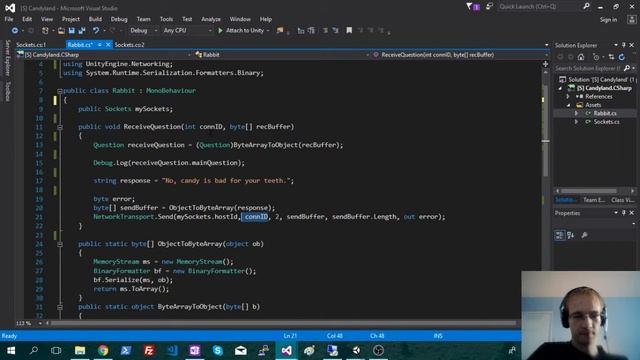
Task: Save the current file with the floppy icon
Action: pos(71,31)
